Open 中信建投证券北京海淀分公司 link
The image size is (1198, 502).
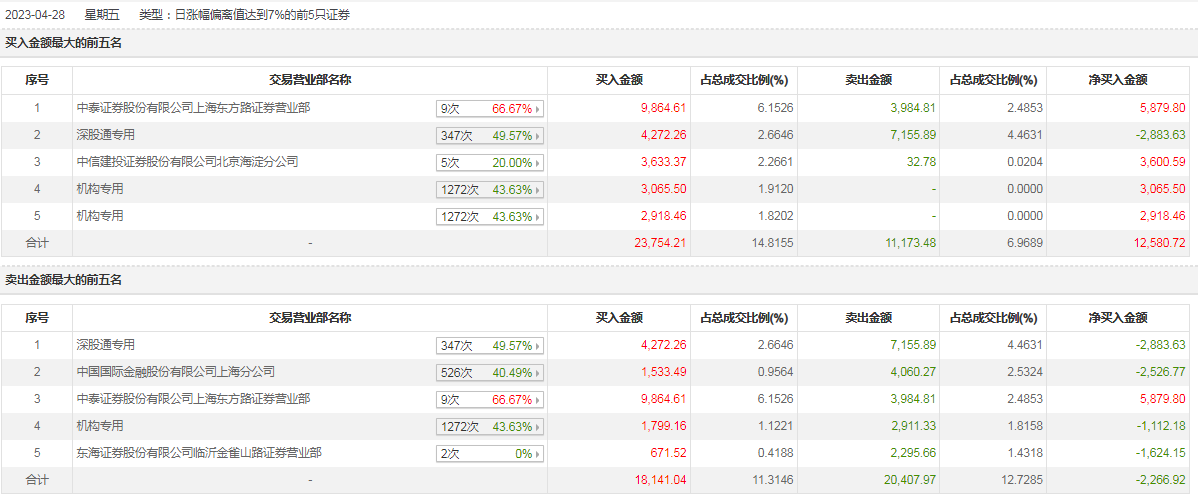click(188, 162)
